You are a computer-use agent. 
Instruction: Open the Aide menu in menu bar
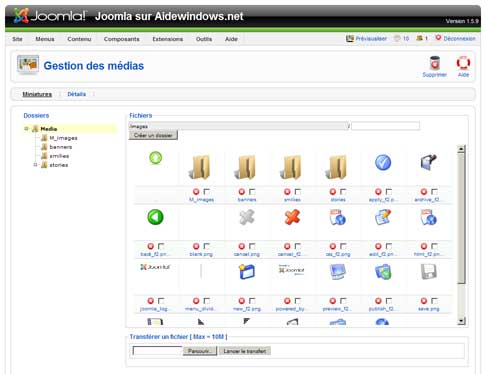pos(231,39)
